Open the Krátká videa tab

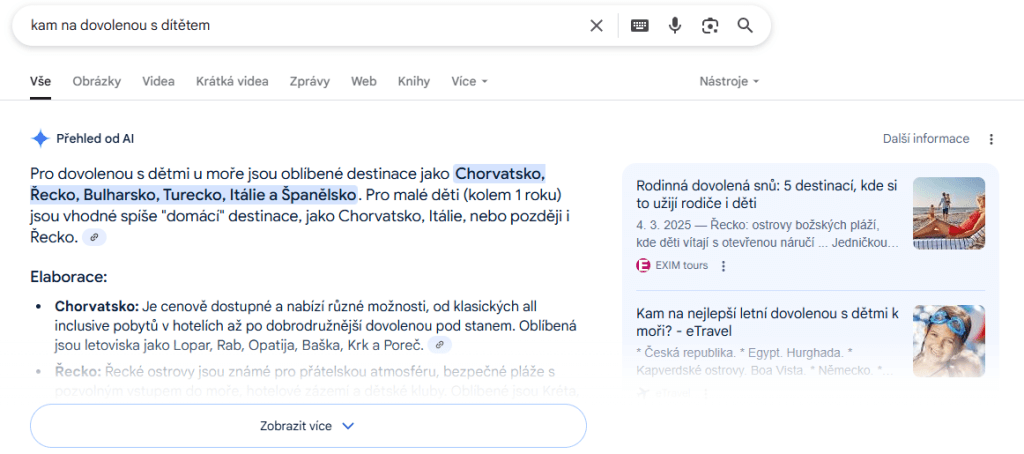point(232,82)
